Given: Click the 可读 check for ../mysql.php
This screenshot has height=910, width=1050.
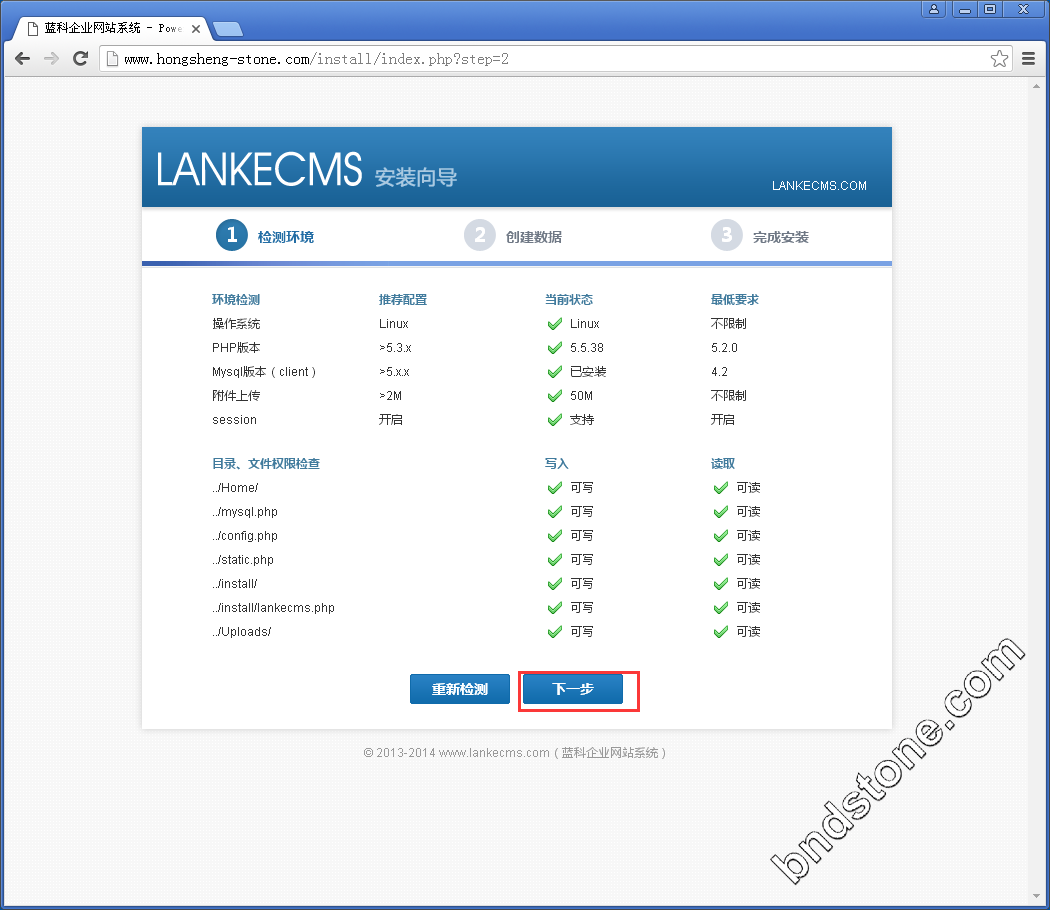Looking at the screenshot, I should pos(721,512).
